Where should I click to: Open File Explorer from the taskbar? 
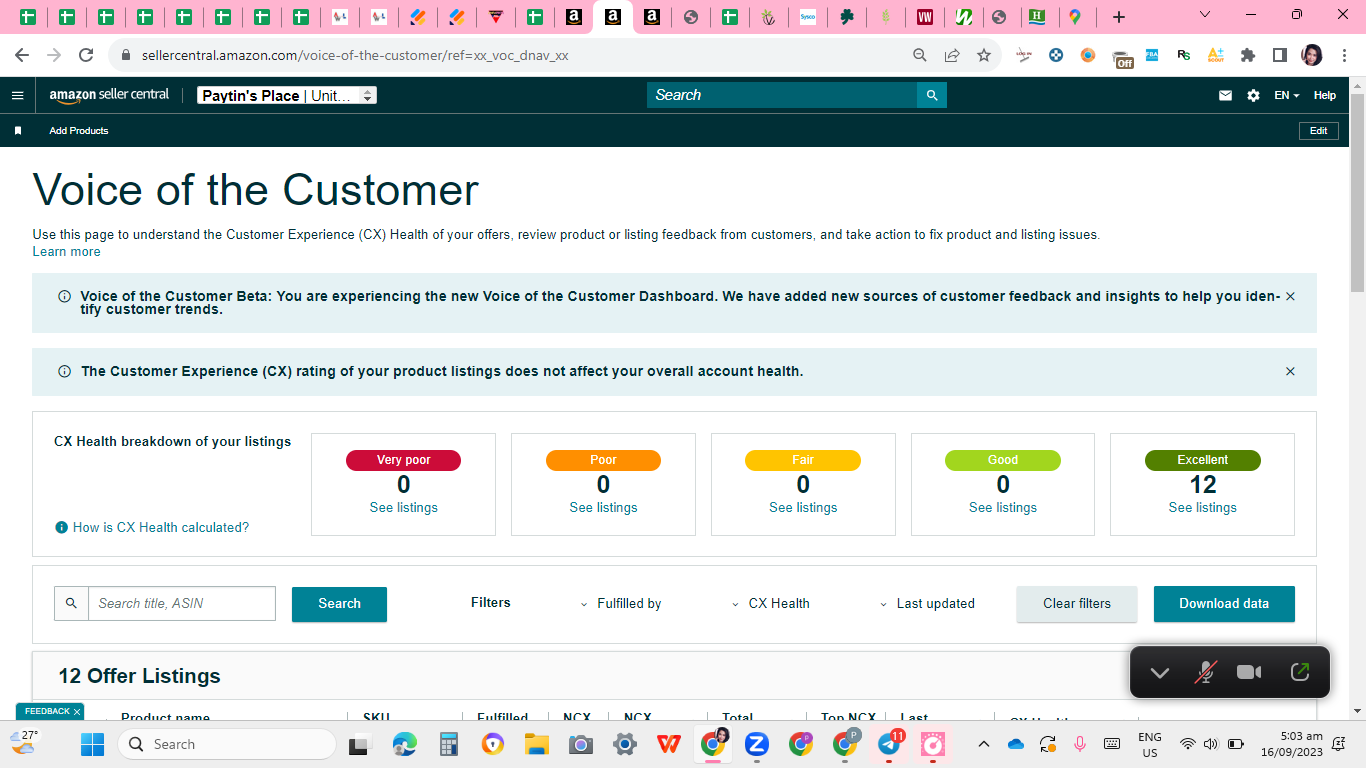click(537, 744)
